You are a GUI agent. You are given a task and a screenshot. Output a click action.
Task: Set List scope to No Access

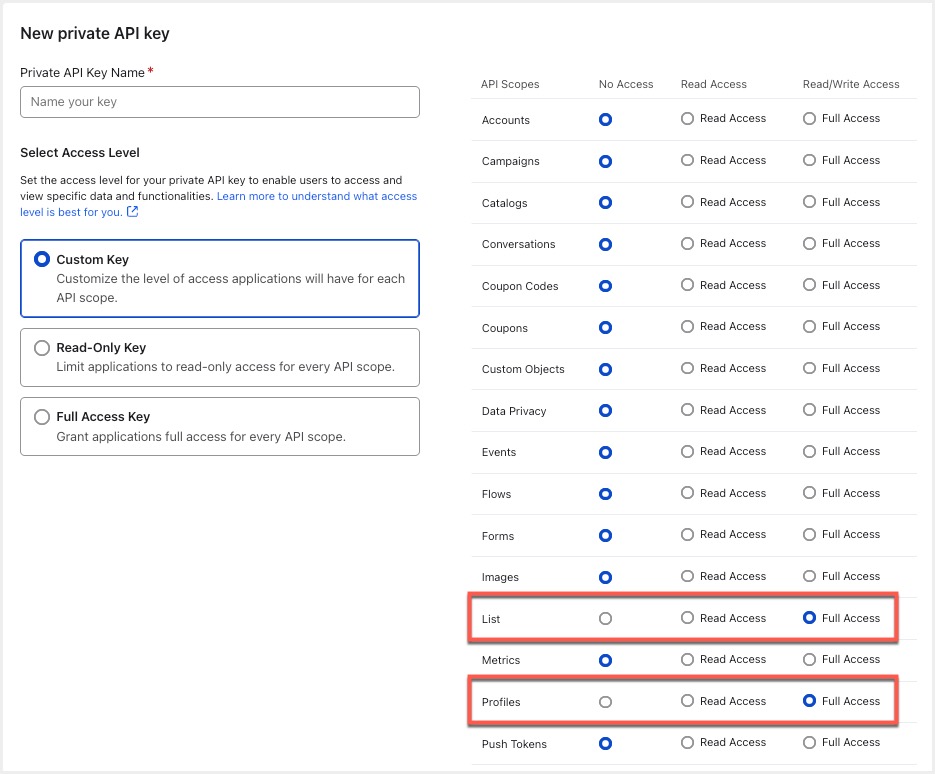tap(605, 619)
